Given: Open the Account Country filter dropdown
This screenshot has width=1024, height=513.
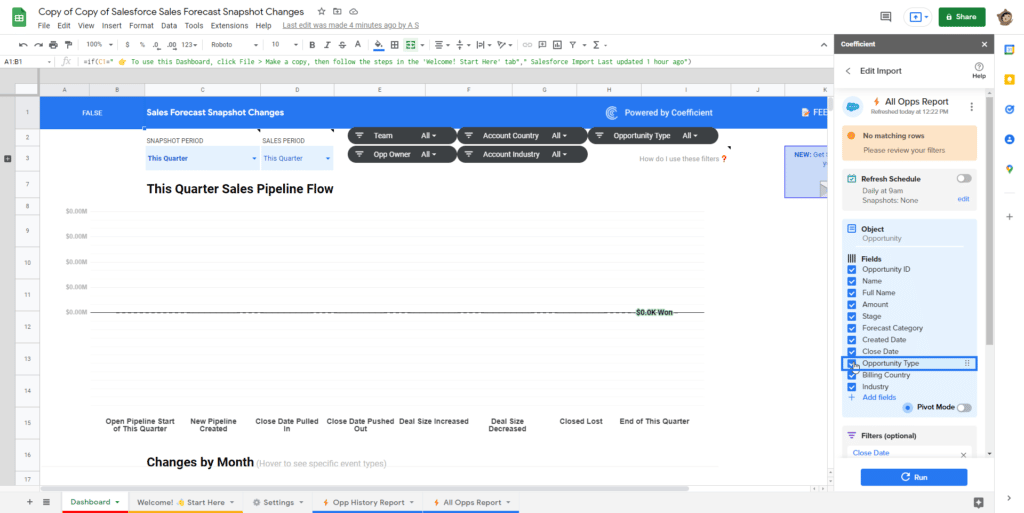Looking at the screenshot, I should [x=559, y=136].
